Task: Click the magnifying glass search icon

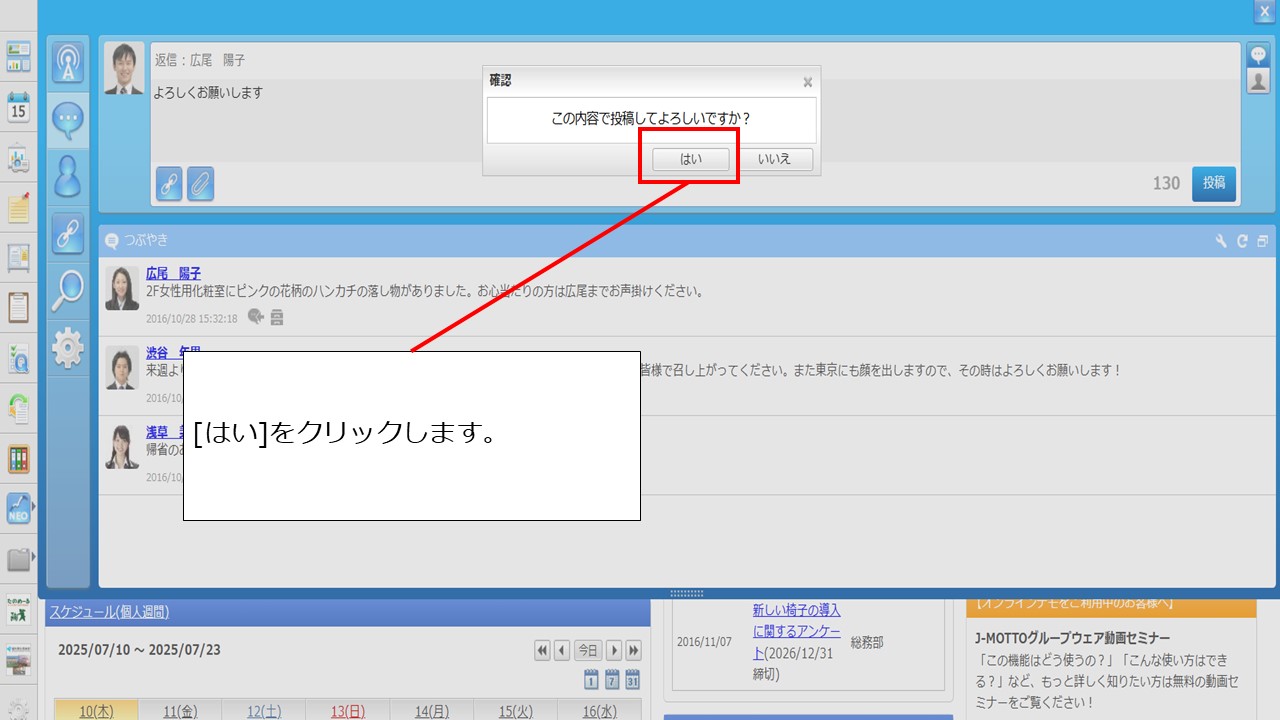Action: tap(68, 290)
